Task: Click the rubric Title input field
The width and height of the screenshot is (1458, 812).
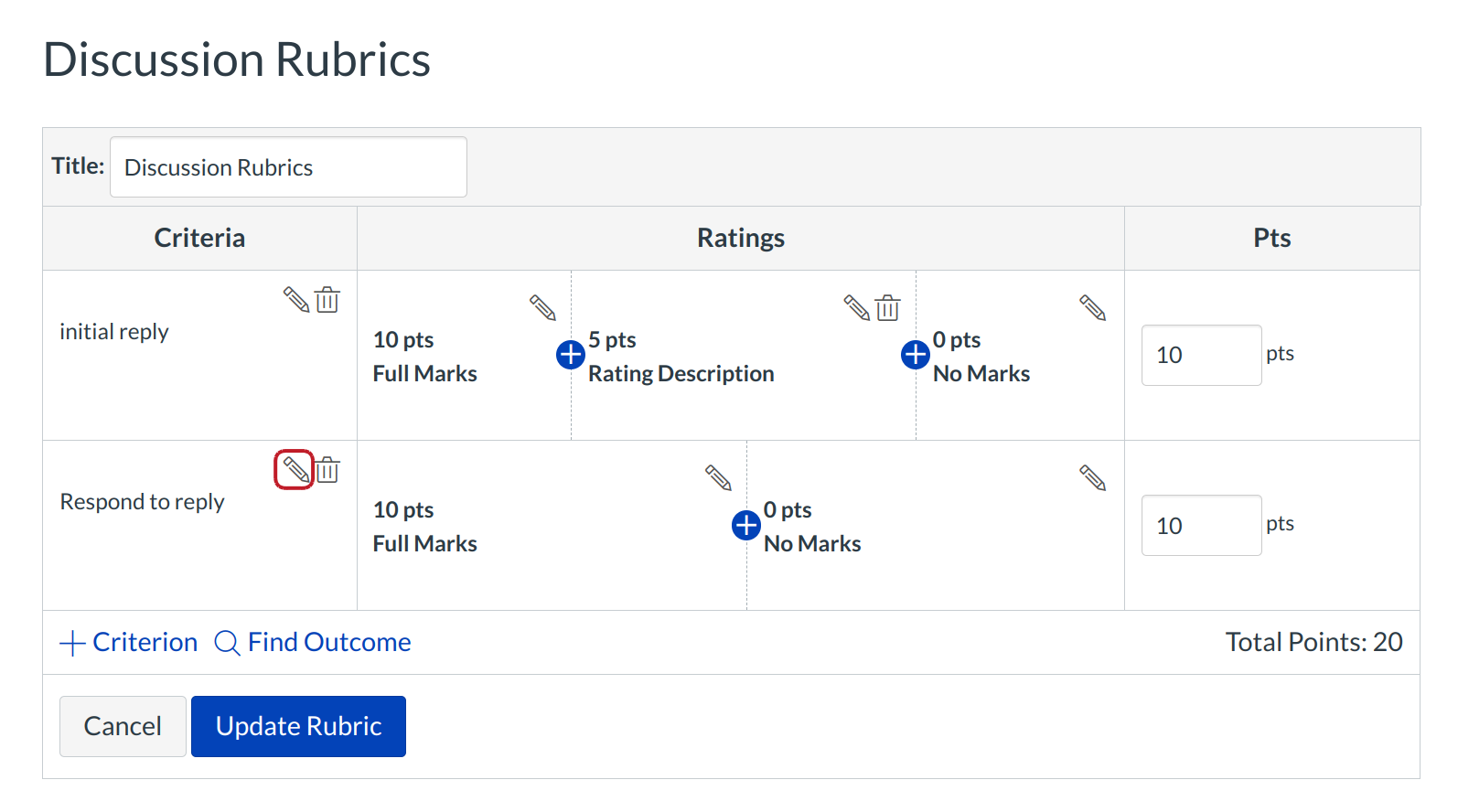Action: pos(288,167)
